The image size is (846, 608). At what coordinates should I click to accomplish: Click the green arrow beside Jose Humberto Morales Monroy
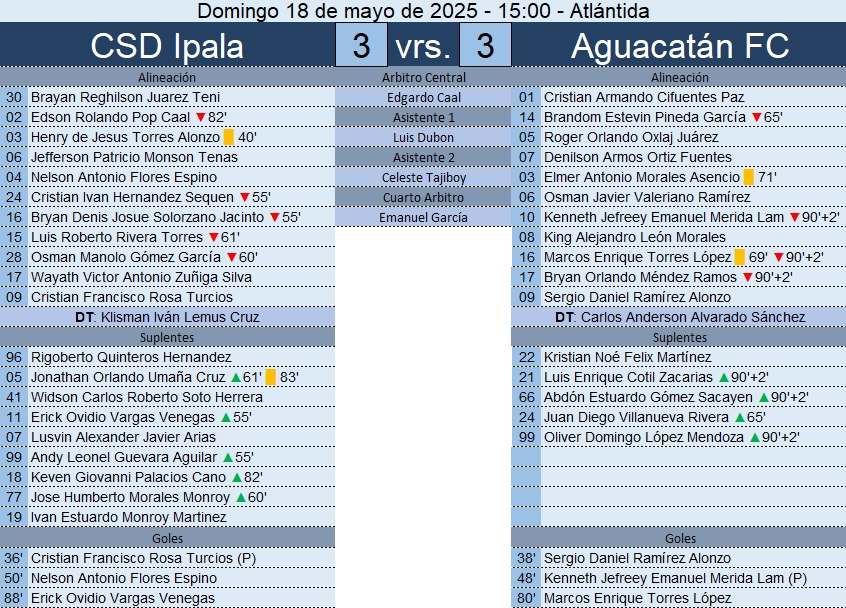[240, 497]
